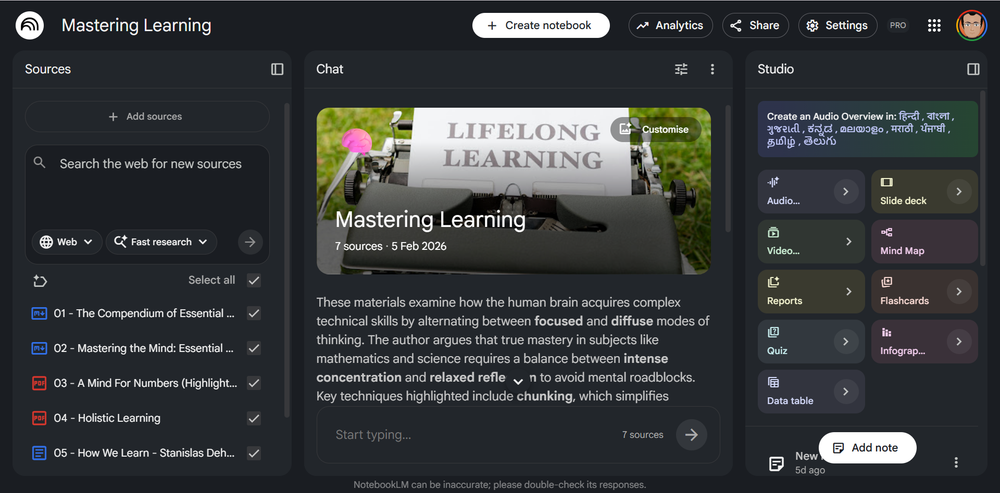This screenshot has width=1000, height=493.
Task: Open the Fast research dropdown
Action: (161, 242)
